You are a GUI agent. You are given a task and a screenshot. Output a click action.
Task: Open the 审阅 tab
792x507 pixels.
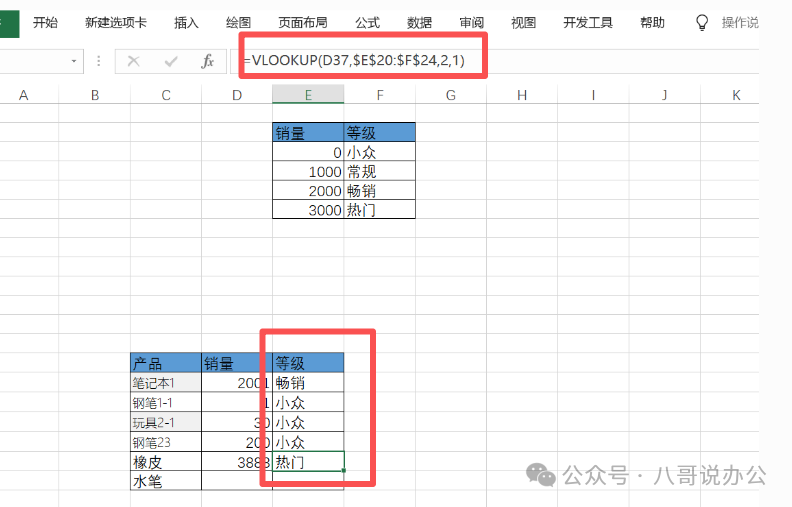(471, 23)
